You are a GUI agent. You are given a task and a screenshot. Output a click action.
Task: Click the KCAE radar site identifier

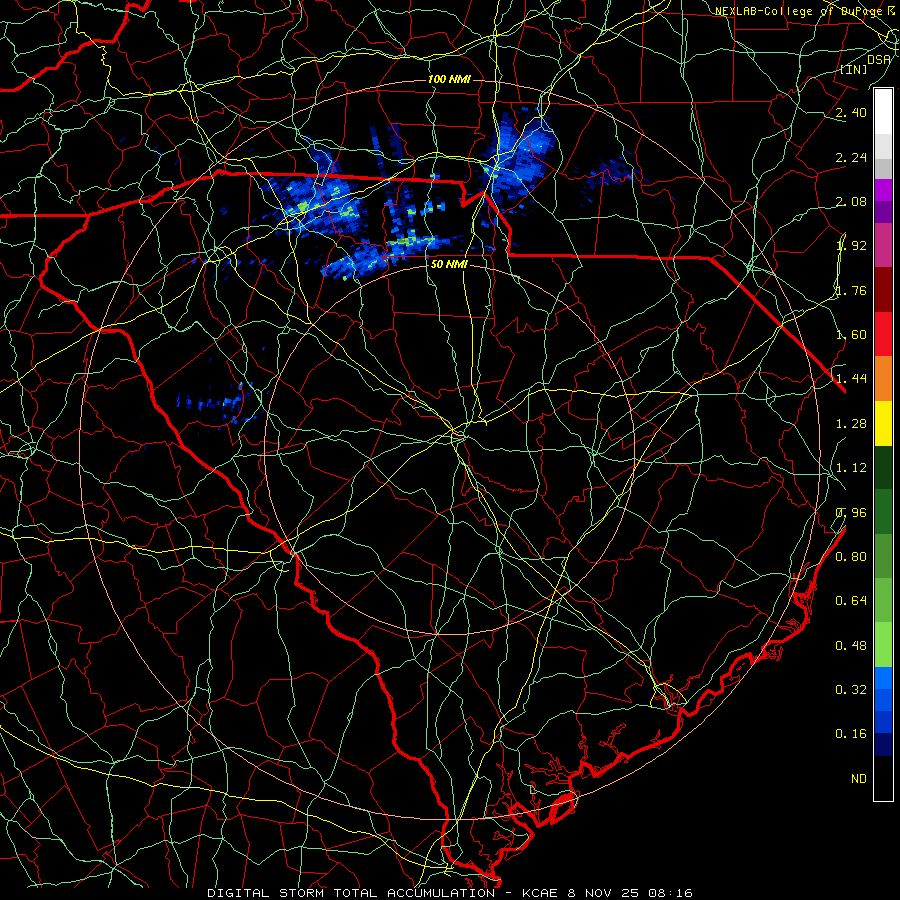coord(540,893)
